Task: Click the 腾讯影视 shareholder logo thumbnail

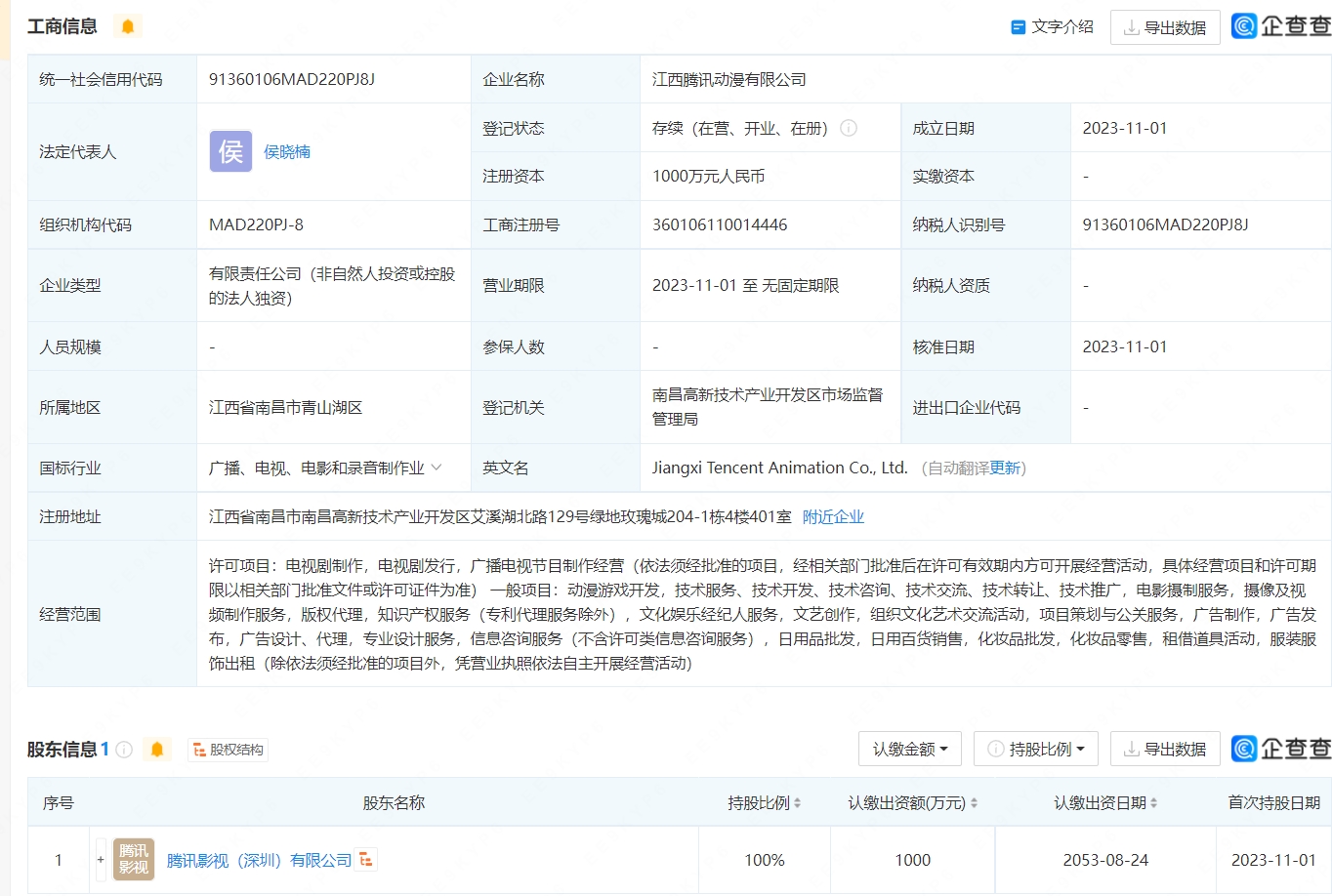Action: point(134,860)
